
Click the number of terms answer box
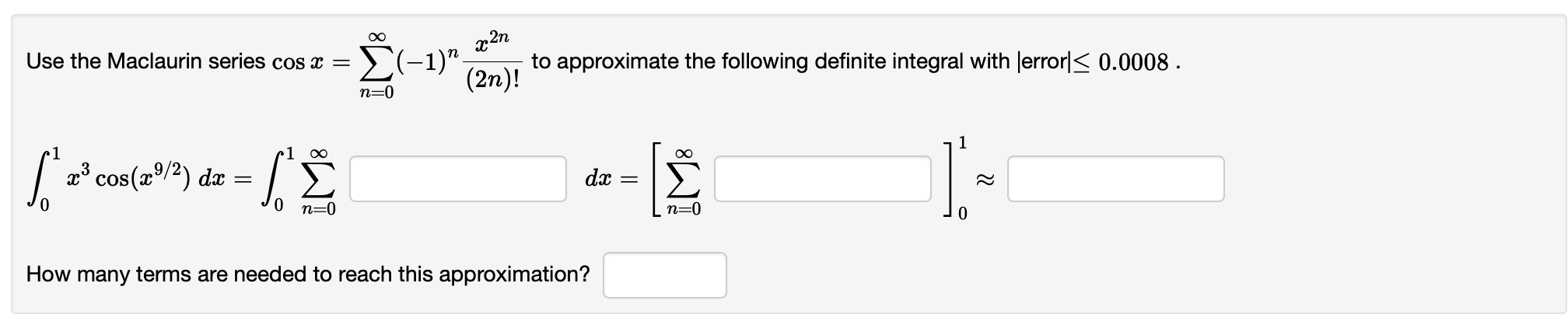[665, 275]
